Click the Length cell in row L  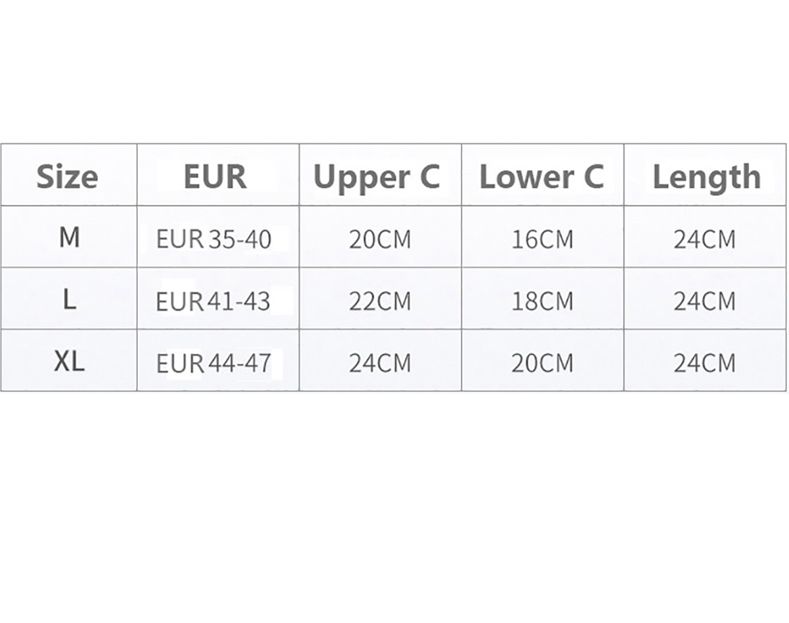[704, 301]
